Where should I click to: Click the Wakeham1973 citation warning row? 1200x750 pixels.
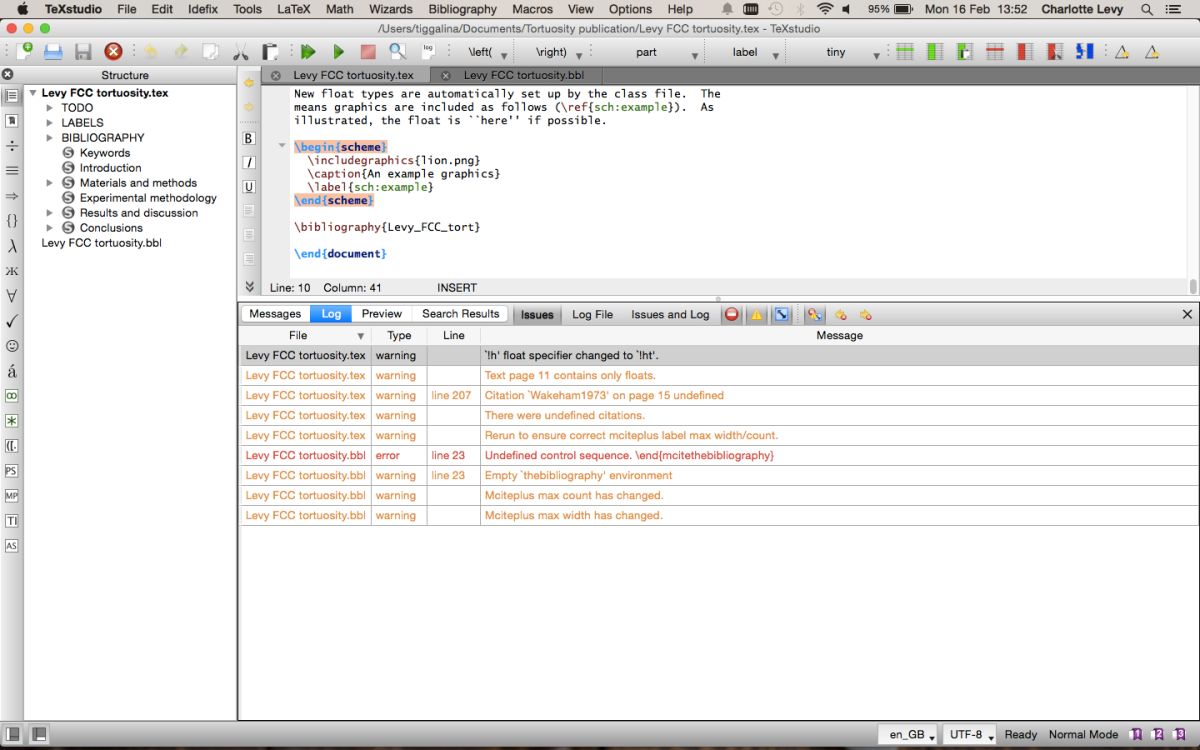(x=719, y=395)
